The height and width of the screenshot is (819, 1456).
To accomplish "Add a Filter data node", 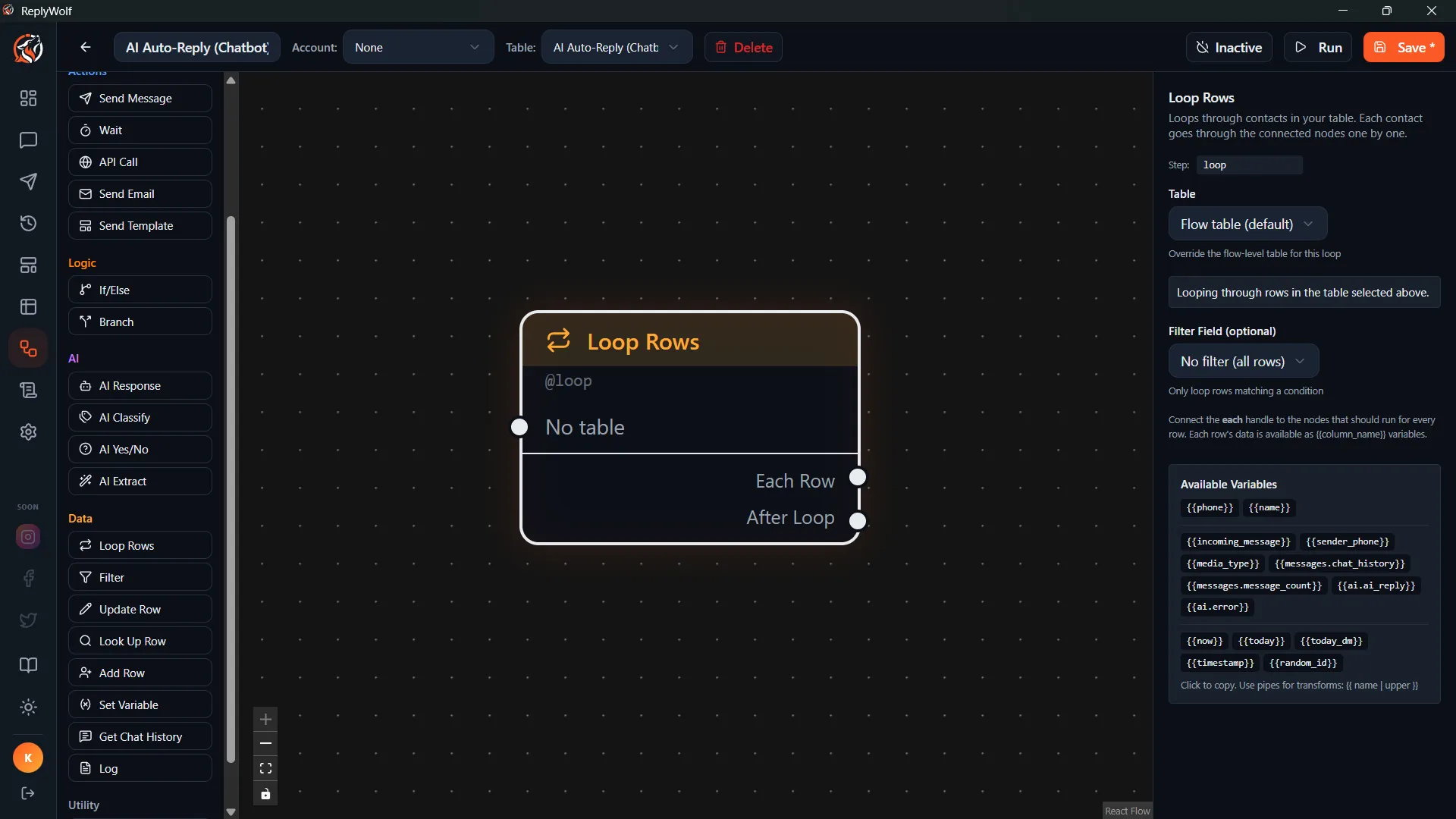I will (140, 578).
